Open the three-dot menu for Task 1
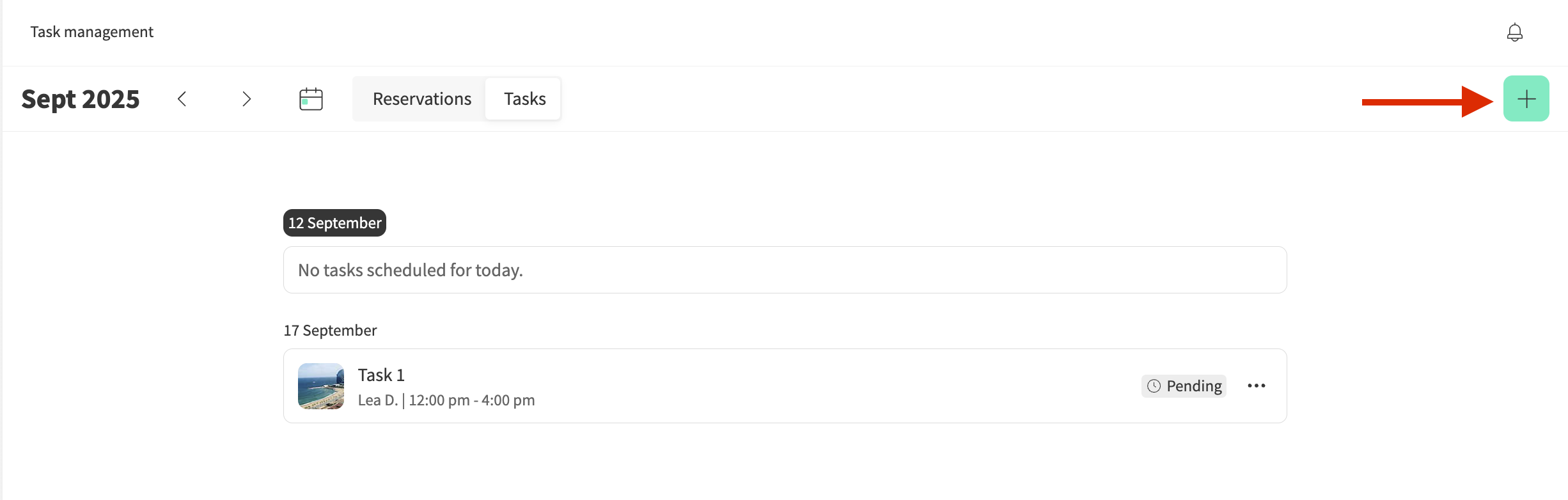 click(x=1256, y=386)
